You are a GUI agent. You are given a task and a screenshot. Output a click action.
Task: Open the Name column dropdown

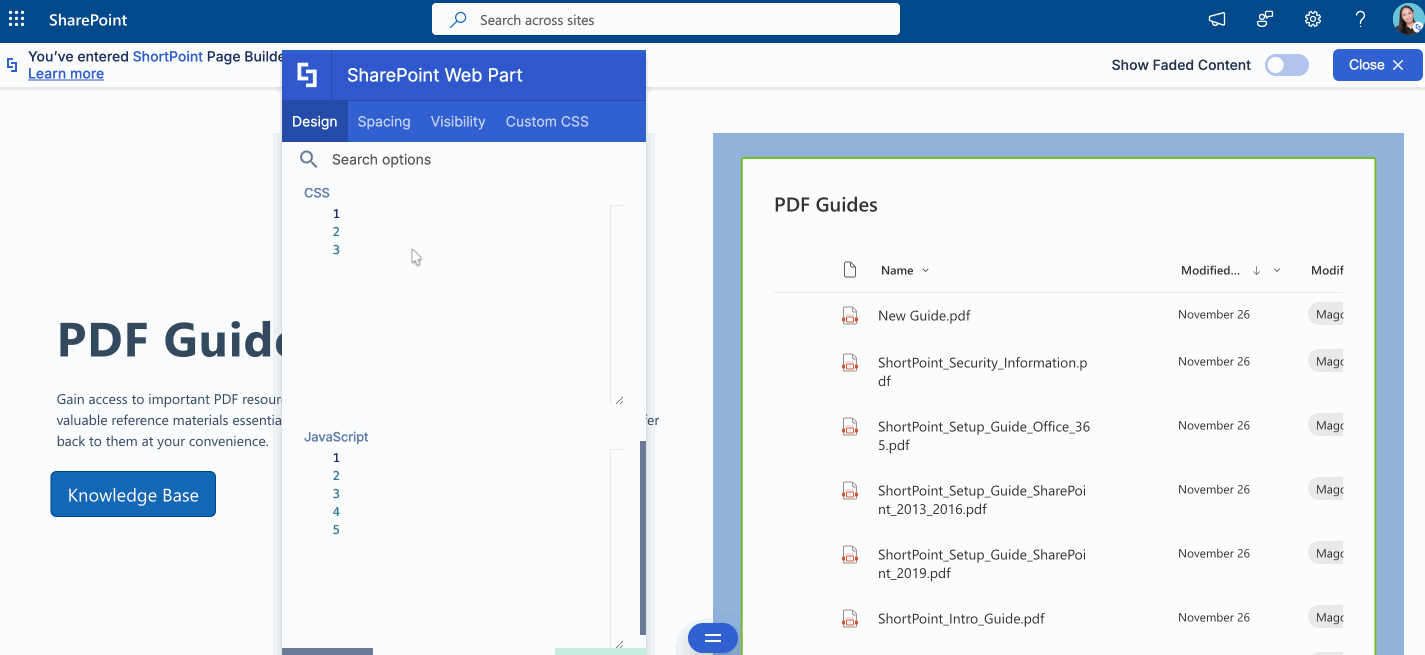925,271
